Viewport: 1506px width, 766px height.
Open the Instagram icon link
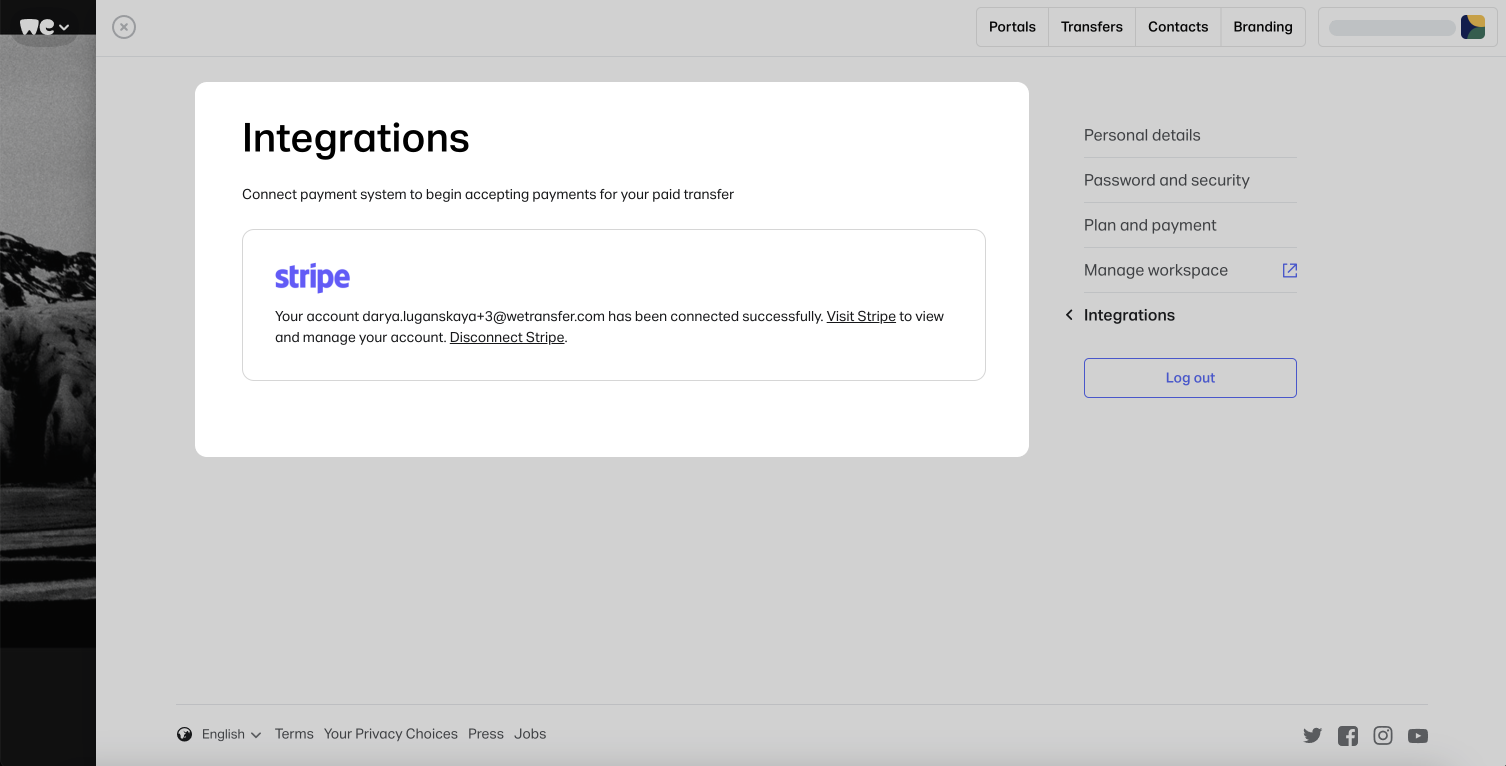[1382, 735]
